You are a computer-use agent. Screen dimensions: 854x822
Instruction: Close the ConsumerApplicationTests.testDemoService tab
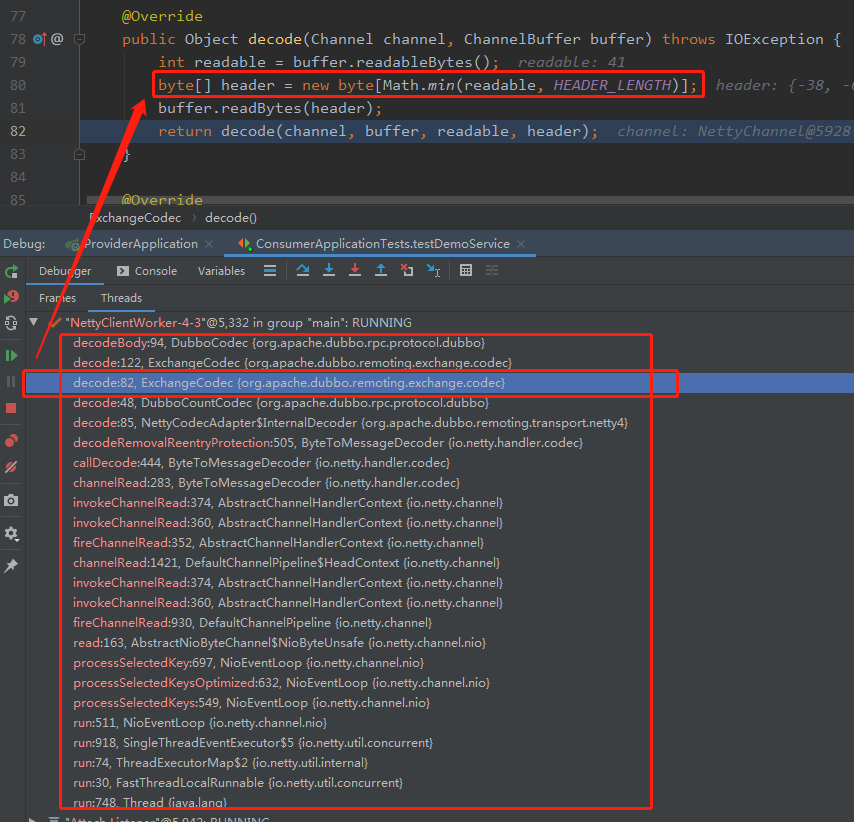[521, 244]
